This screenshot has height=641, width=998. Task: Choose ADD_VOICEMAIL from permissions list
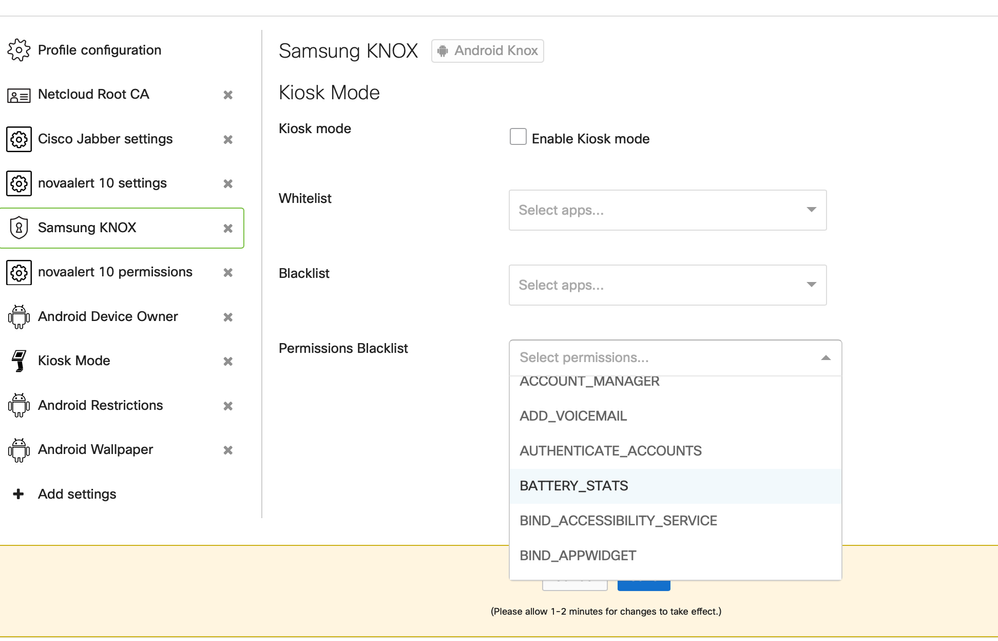point(675,416)
